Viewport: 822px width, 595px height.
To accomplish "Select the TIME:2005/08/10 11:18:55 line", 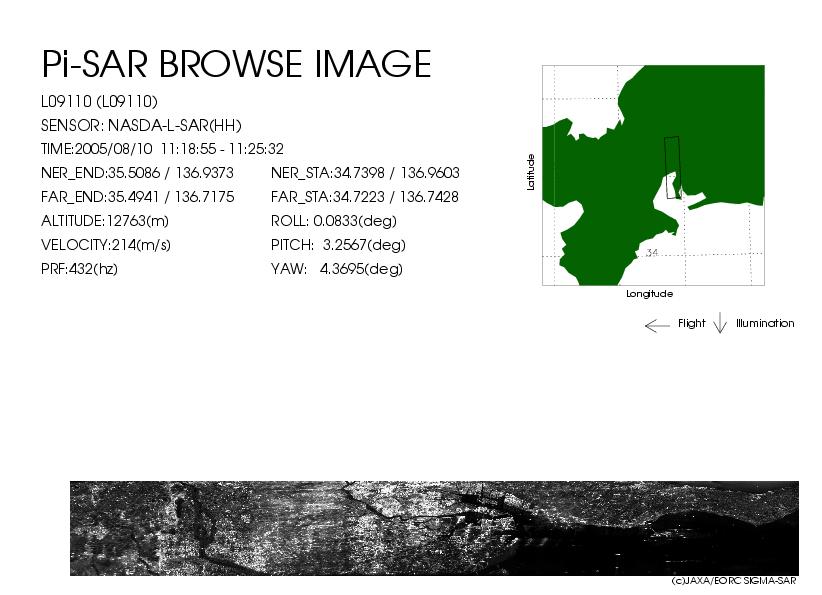I will click(162, 149).
